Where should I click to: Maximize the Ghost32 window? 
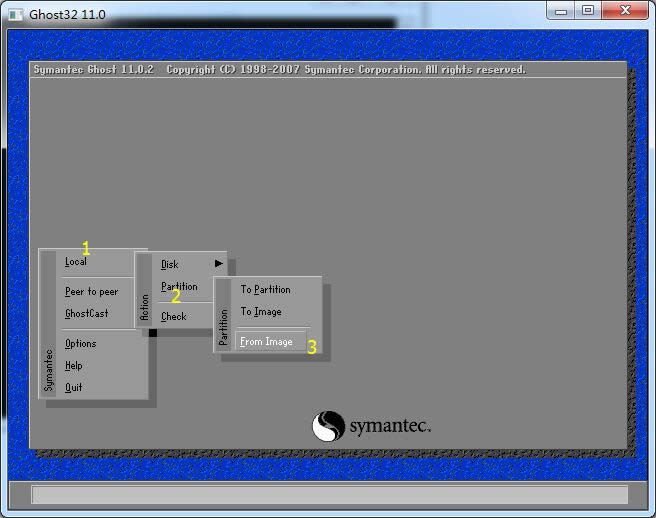pyautogui.click(x=588, y=11)
